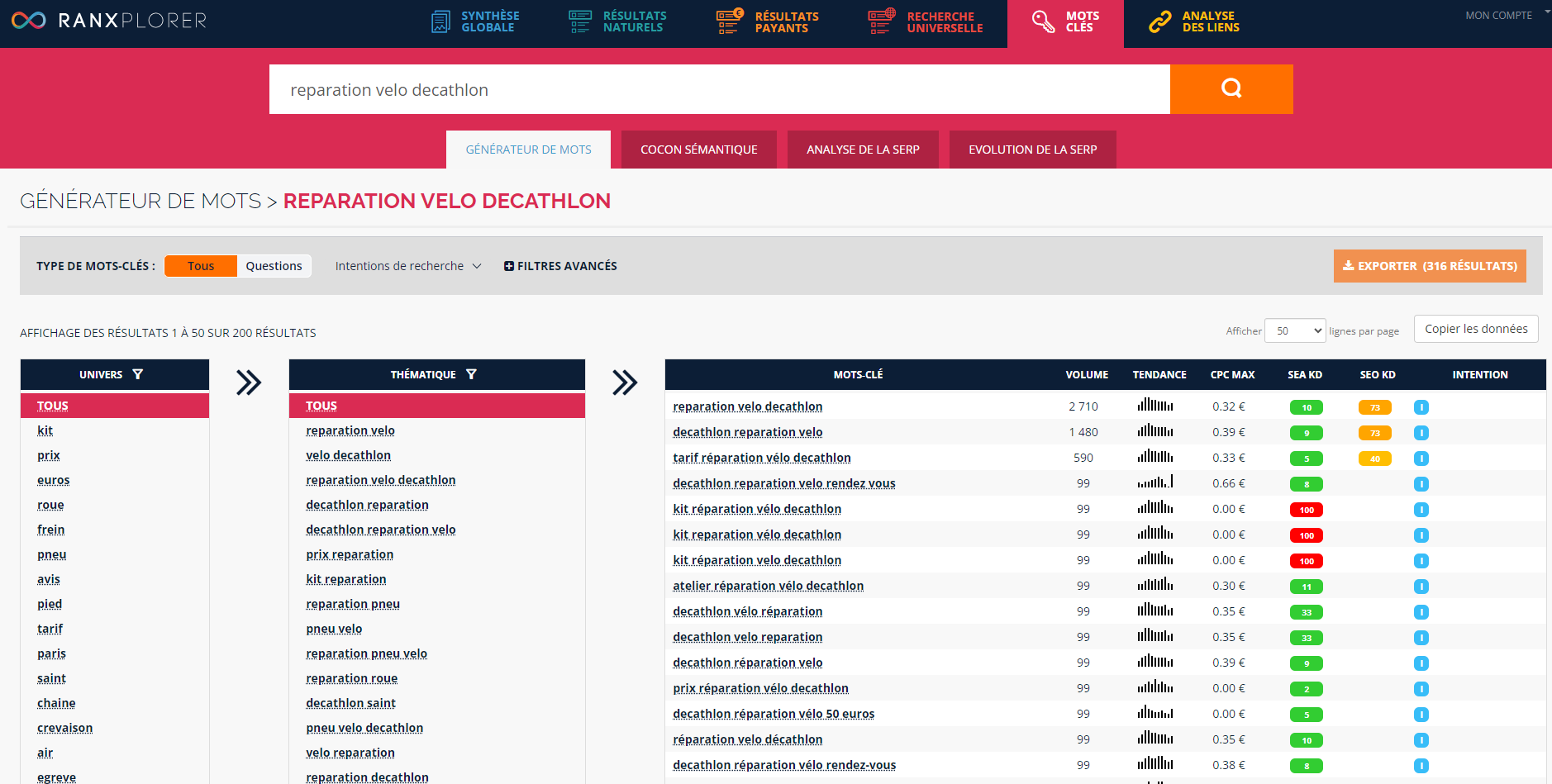The image size is (1552, 784).
Task: Click intention icon for 'decathlon vélo réparation' row
Action: click(x=1421, y=612)
